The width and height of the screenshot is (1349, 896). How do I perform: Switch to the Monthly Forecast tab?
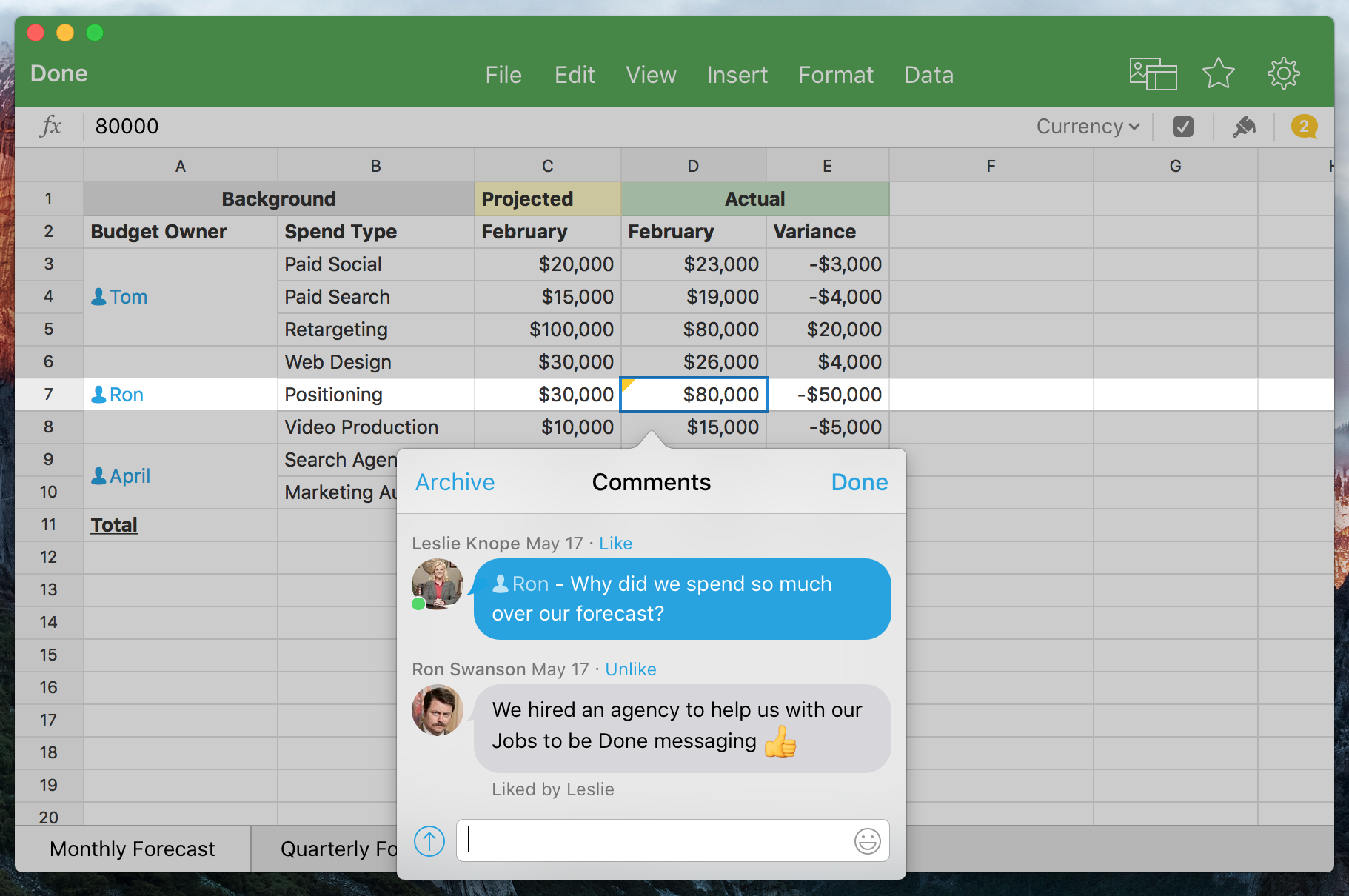click(133, 849)
